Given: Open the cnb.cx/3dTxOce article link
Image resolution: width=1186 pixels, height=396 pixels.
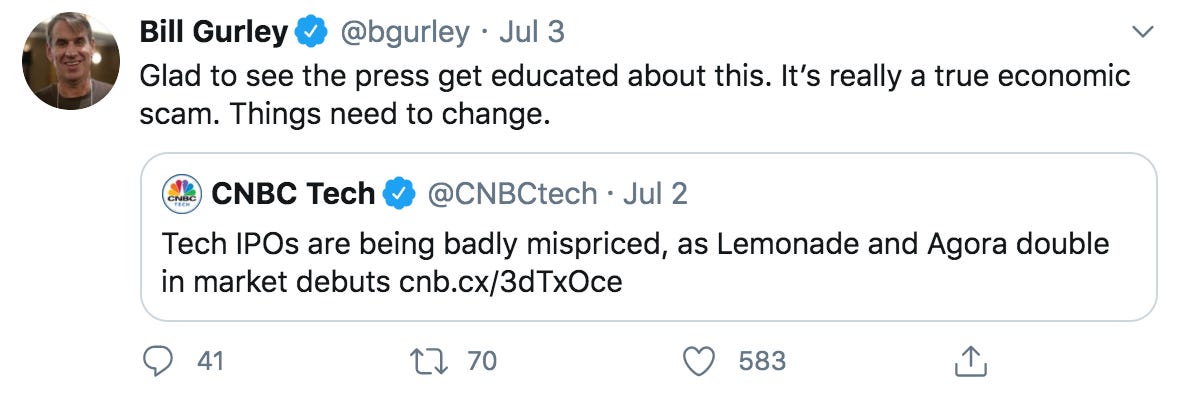Looking at the screenshot, I should point(511,282).
